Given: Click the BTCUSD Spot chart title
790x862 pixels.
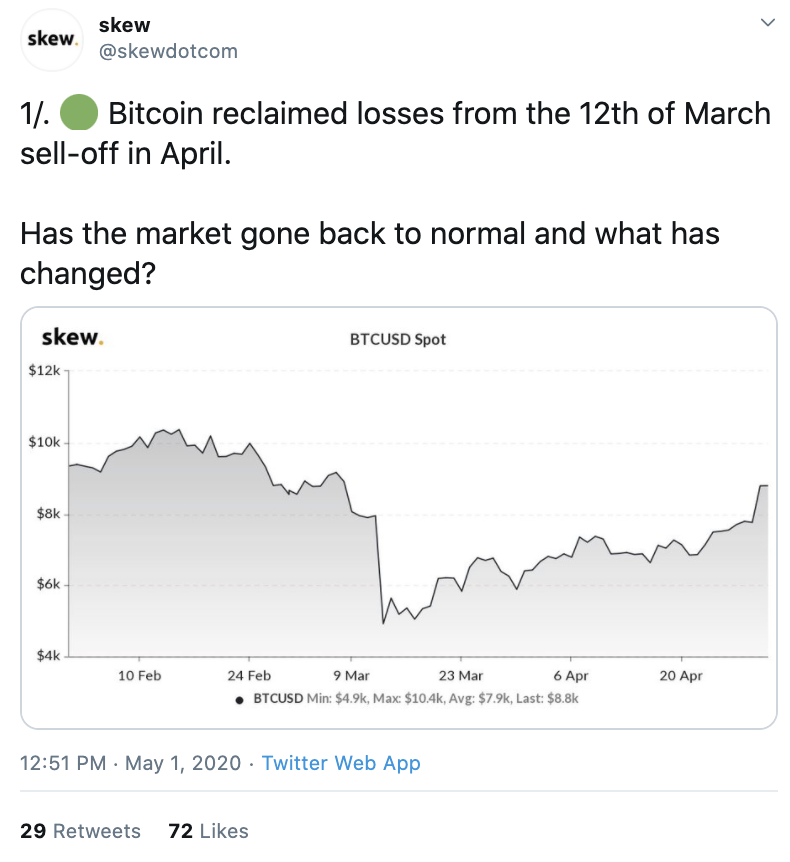Looking at the screenshot, I should [398, 339].
